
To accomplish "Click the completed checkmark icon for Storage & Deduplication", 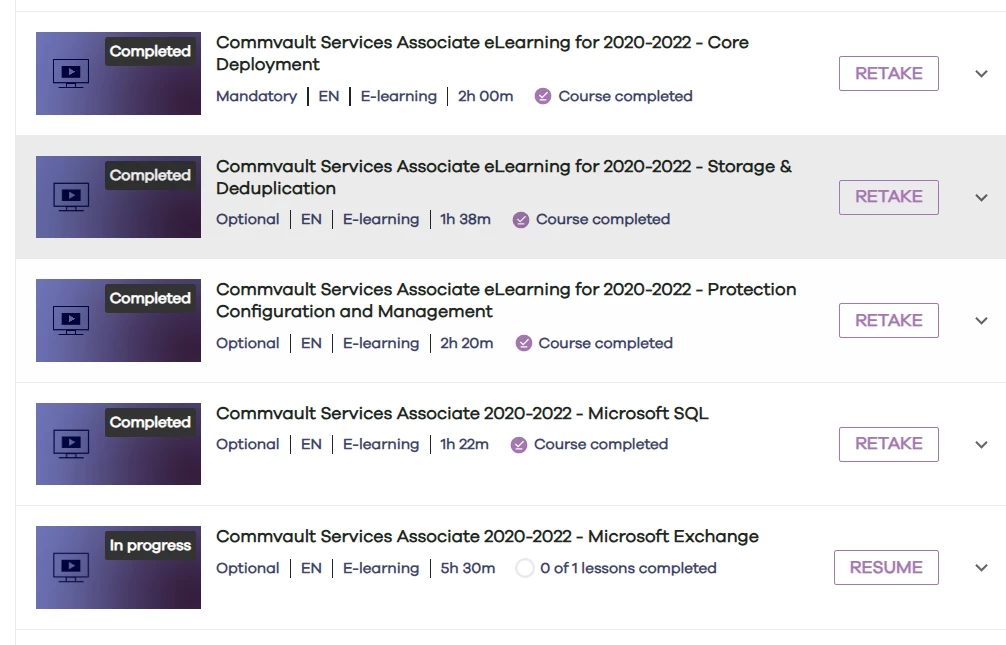I will [521, 220].
